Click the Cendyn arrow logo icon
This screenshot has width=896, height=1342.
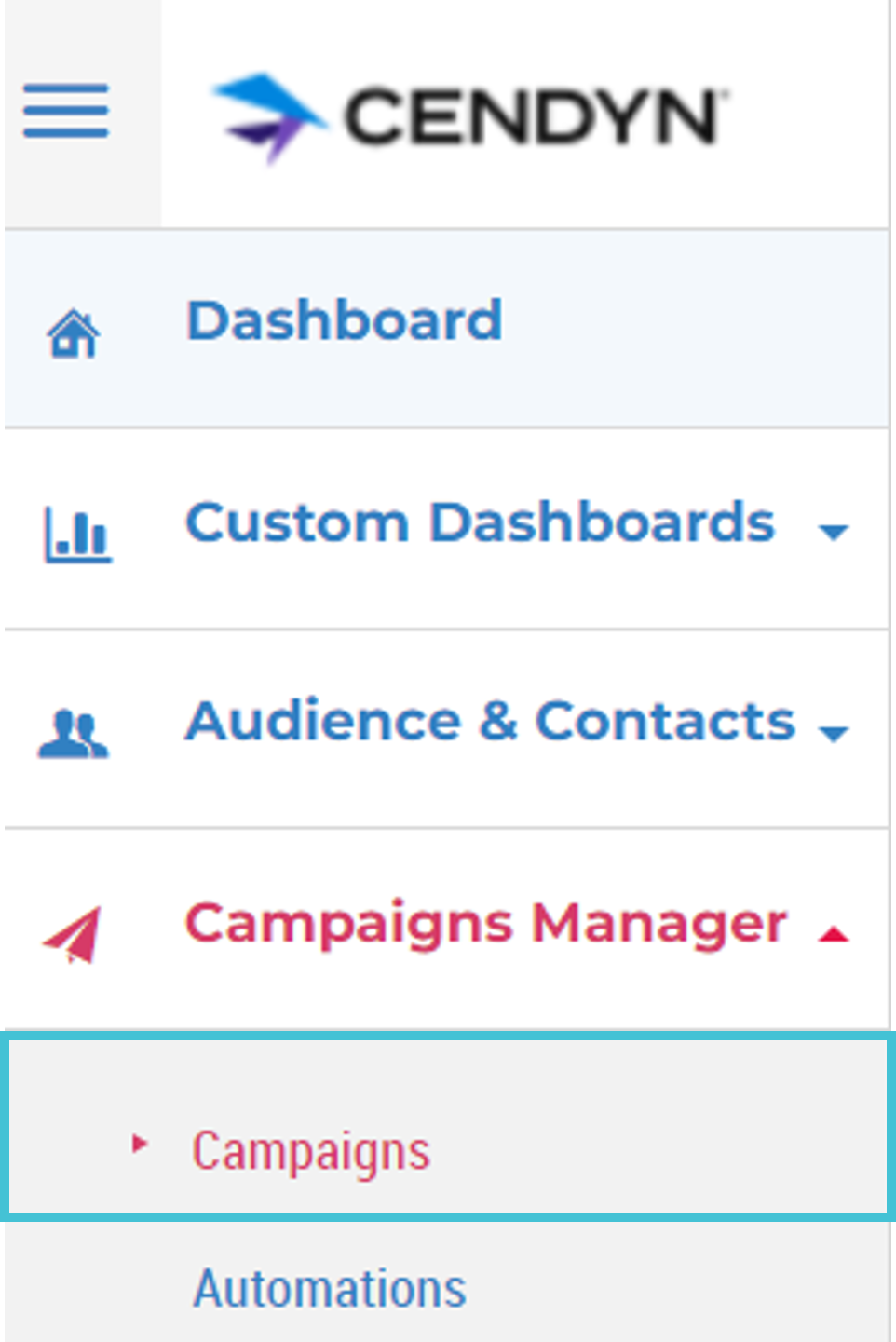(270, 116)
